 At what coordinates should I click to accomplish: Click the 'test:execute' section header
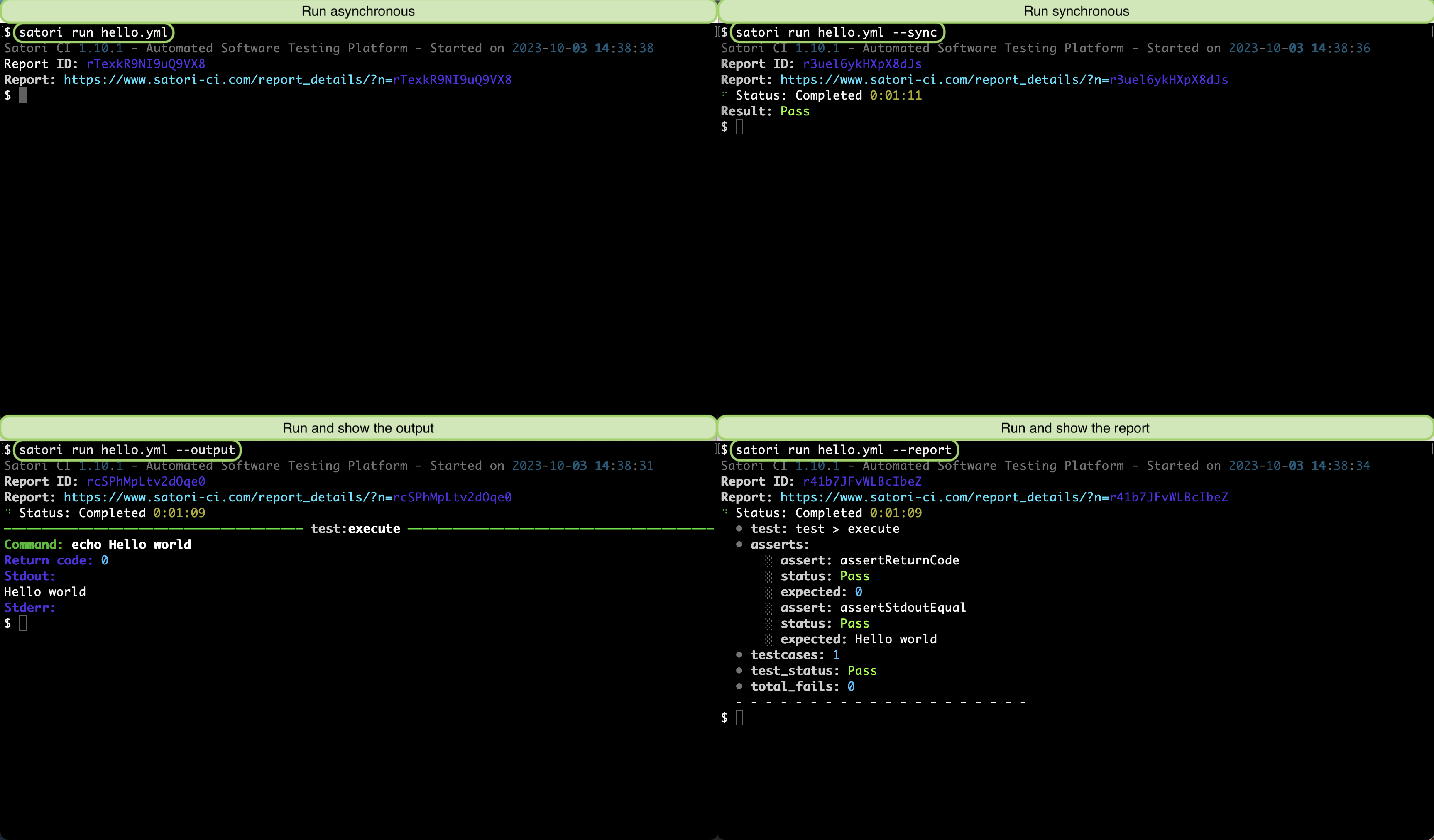pos(355,529)
